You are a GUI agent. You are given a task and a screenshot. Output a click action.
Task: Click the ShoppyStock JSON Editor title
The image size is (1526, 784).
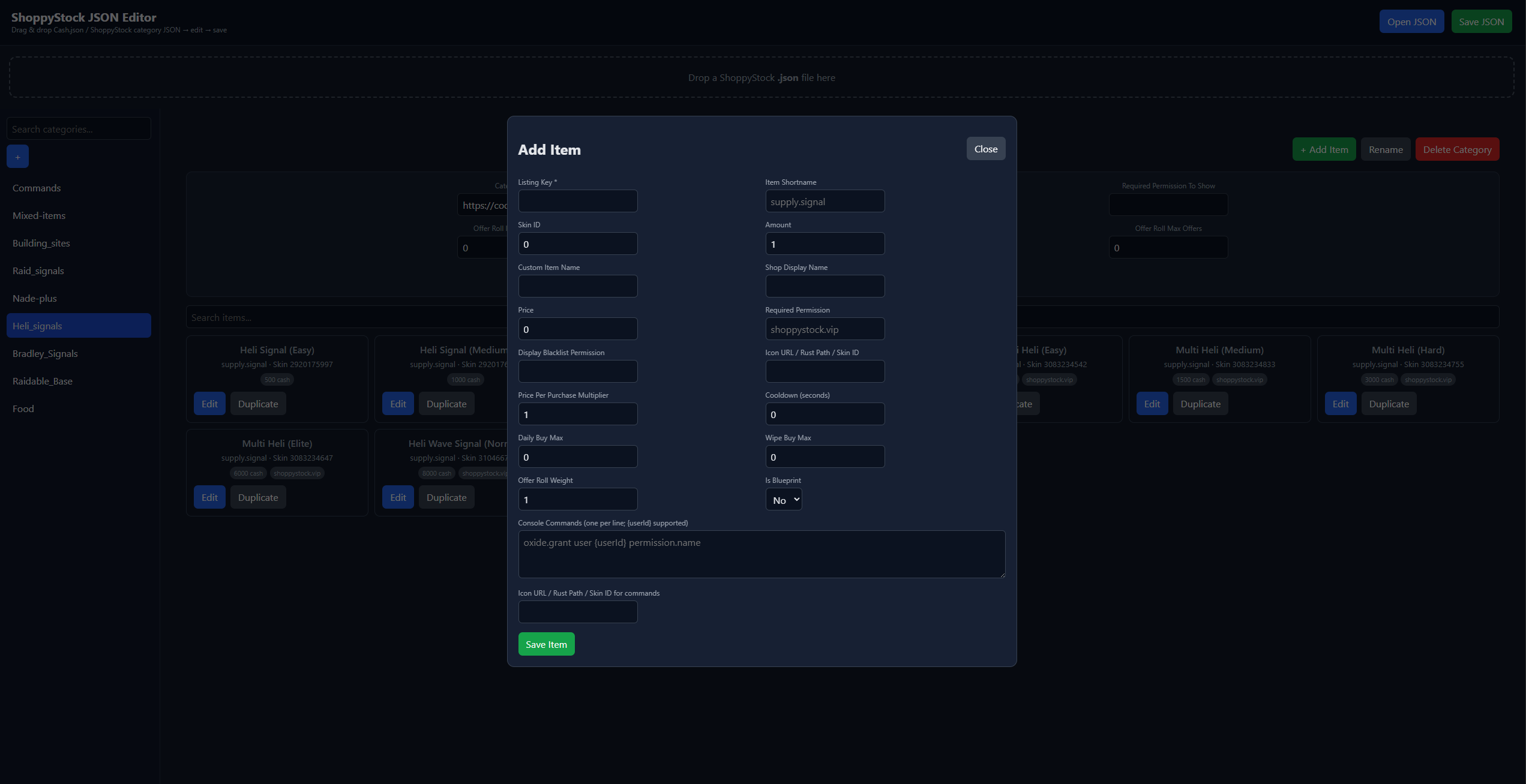(84, 17)
